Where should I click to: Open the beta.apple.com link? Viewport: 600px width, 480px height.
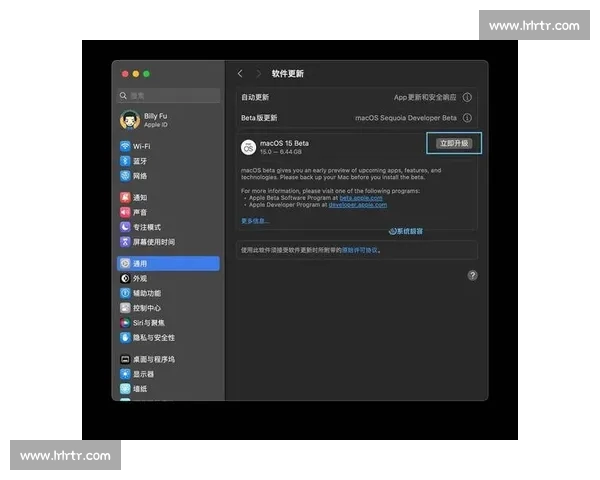(x=361, y=198)
